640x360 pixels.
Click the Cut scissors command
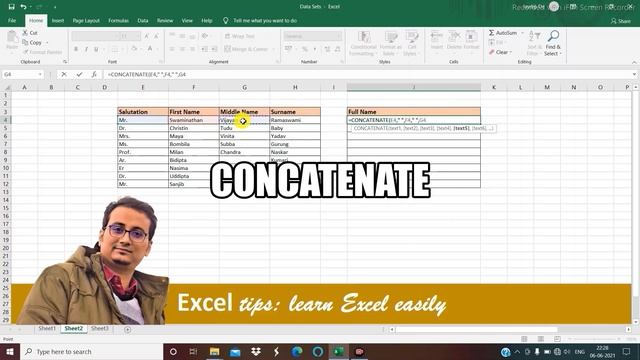pyautogui.click(x=30, y=33)
